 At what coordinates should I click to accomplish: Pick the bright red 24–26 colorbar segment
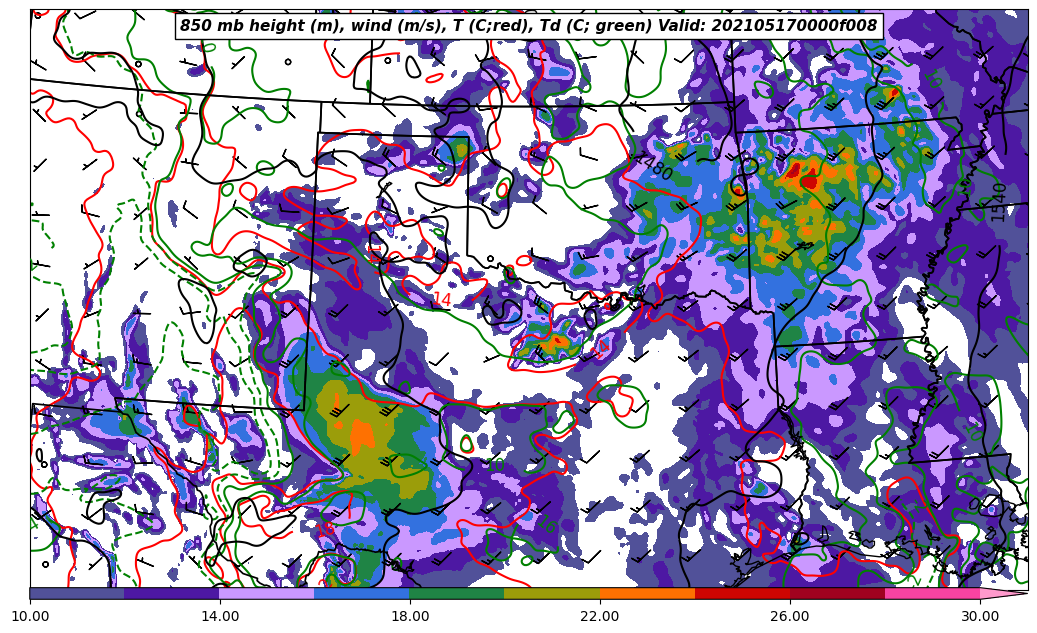[x=742, y=593]
